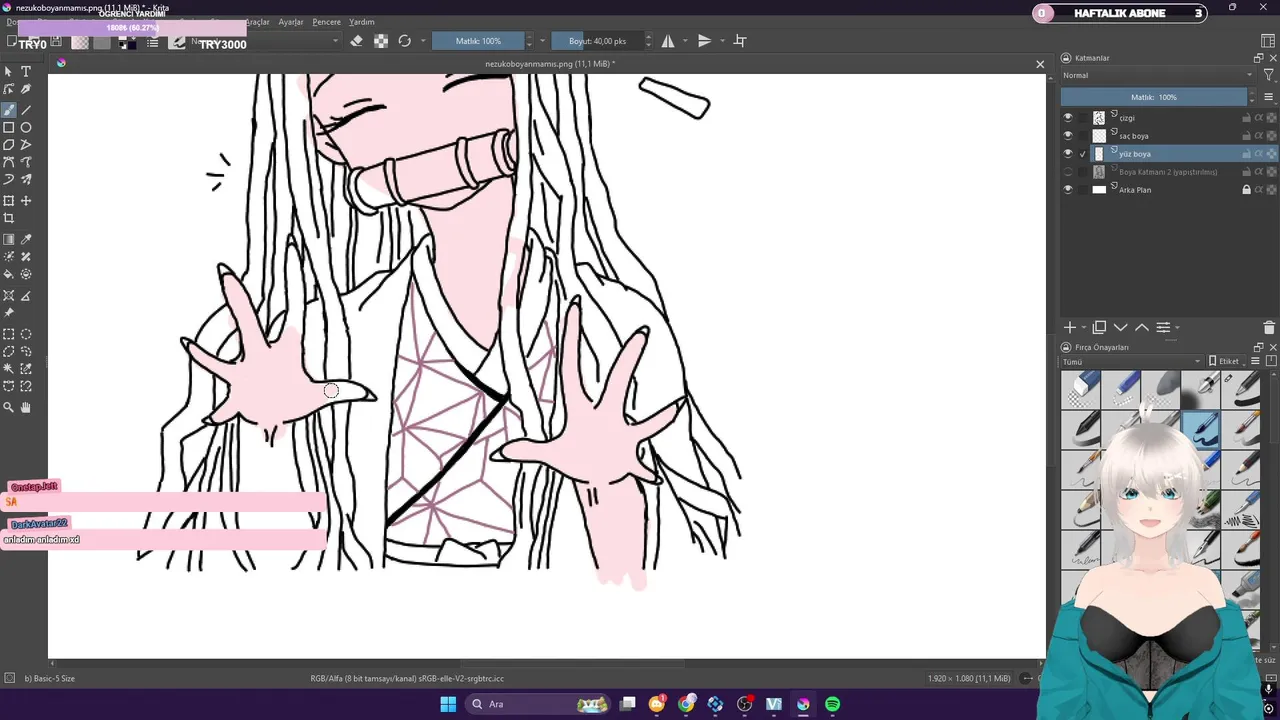Open the Normal blending mode dropdown in Katmanlar

click(1157, 76)
